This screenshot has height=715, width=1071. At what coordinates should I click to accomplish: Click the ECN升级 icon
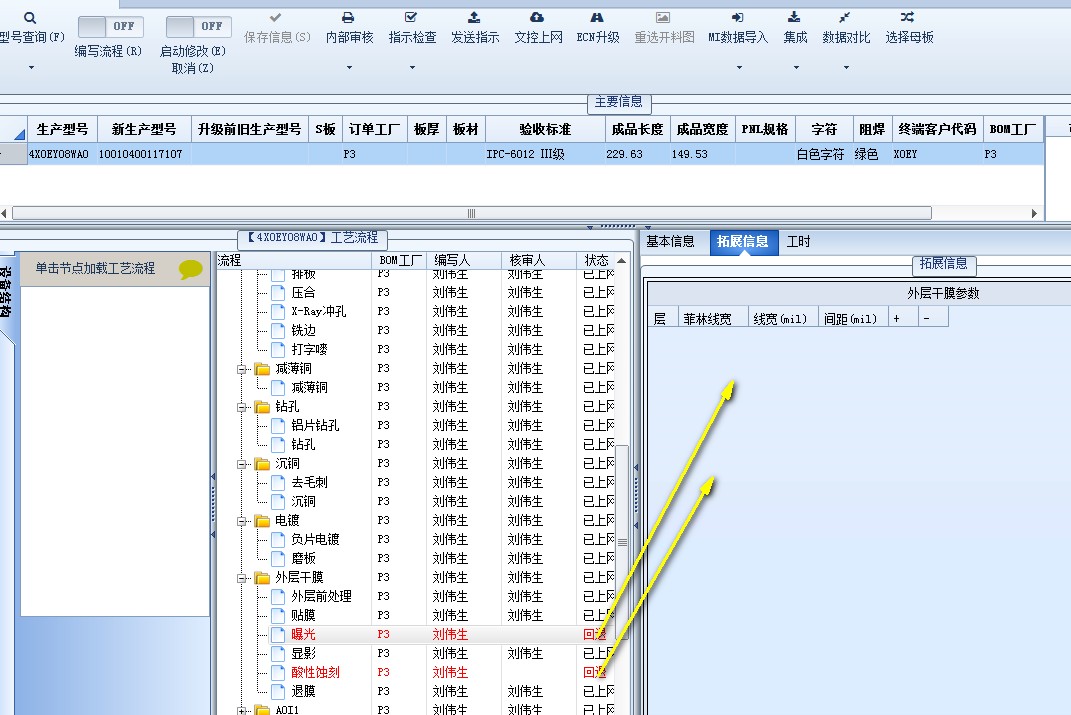[597, 18]
